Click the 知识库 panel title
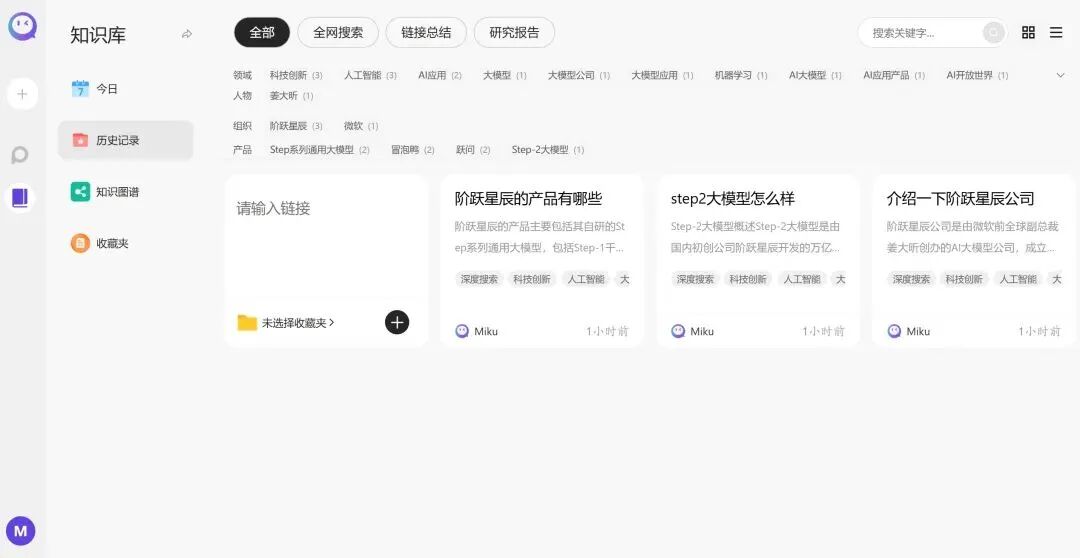Image resolution: width=1080 pixels, height=558 pixels. tap(98, 34)
